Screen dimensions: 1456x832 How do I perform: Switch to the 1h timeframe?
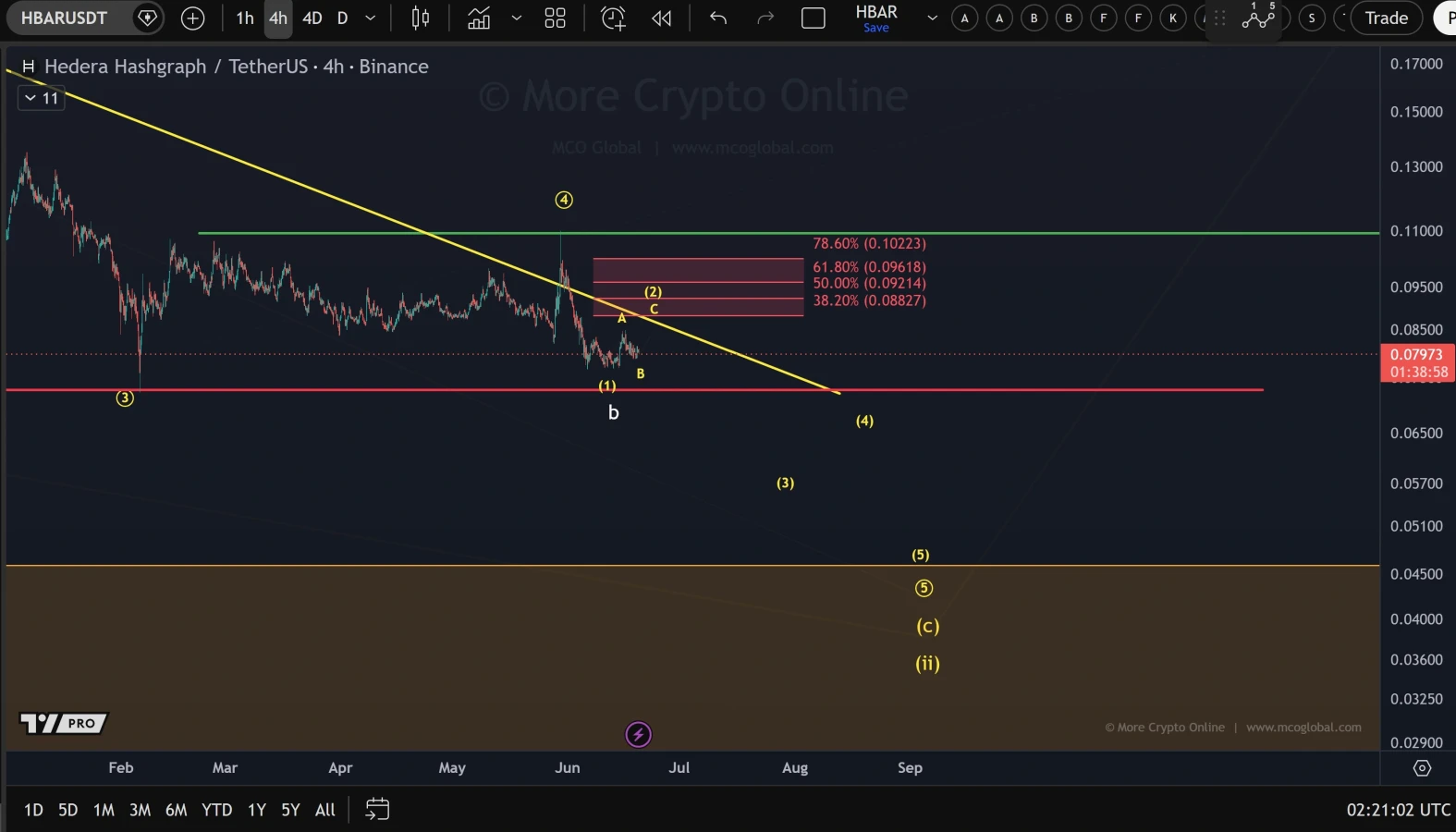click(244, 18)
